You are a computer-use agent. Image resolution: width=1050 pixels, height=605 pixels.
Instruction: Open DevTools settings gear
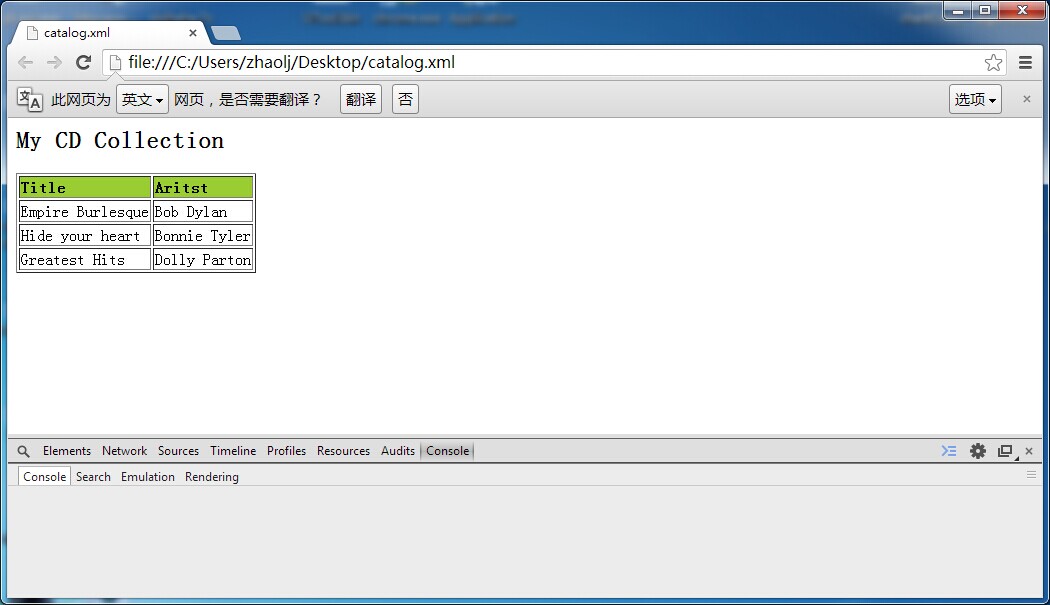978,451
